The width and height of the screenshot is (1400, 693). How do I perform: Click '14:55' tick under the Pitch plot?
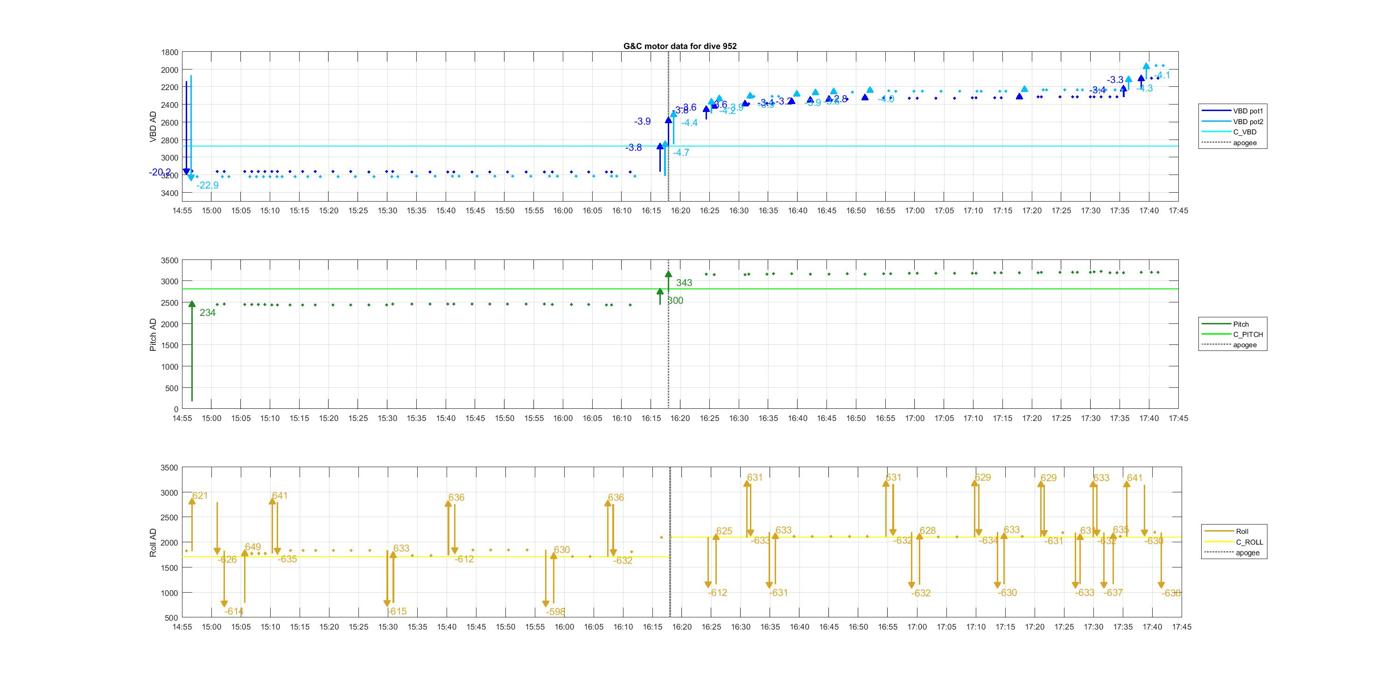click(182, 418)
